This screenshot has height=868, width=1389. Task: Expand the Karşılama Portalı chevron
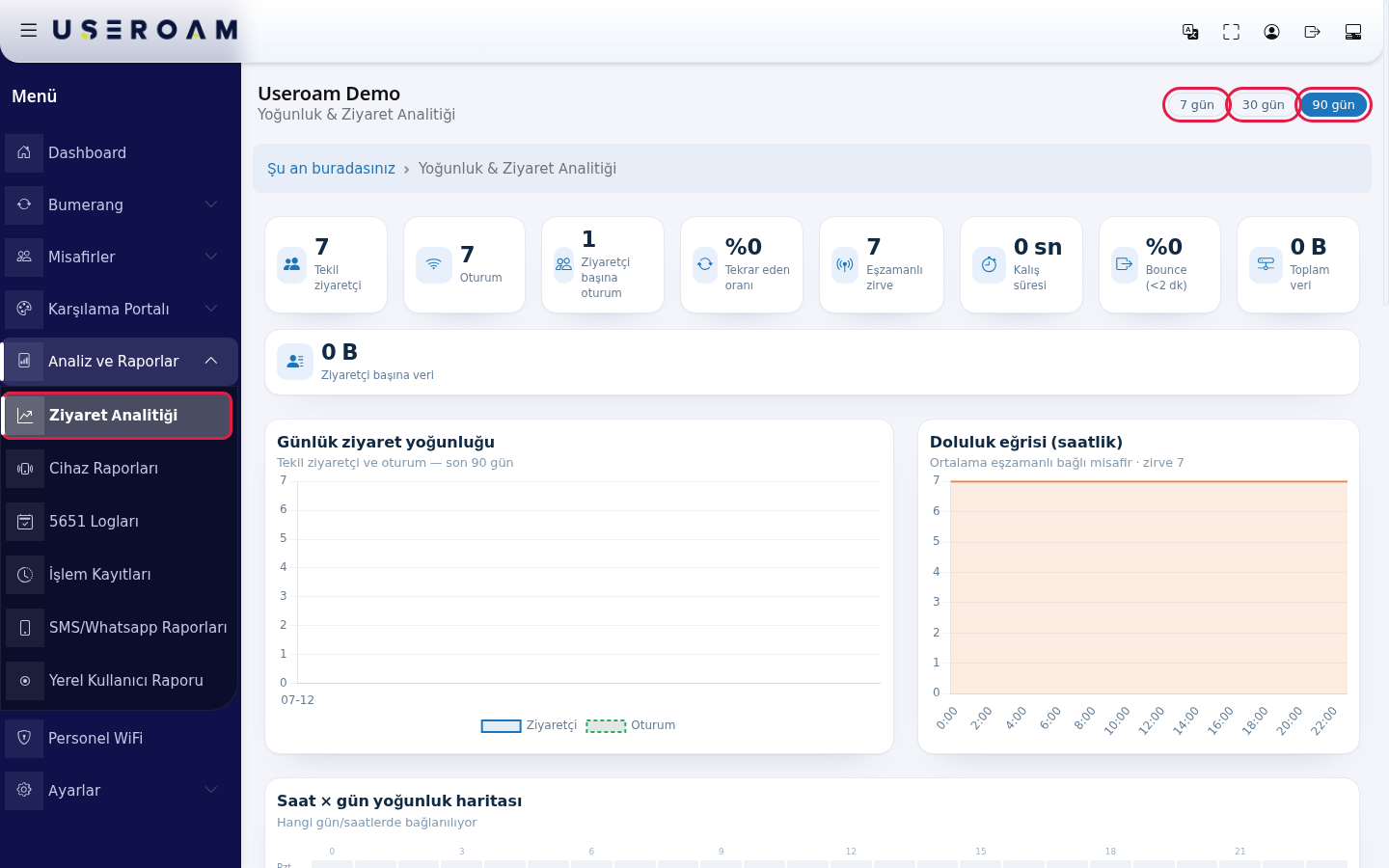coord(211,309)
